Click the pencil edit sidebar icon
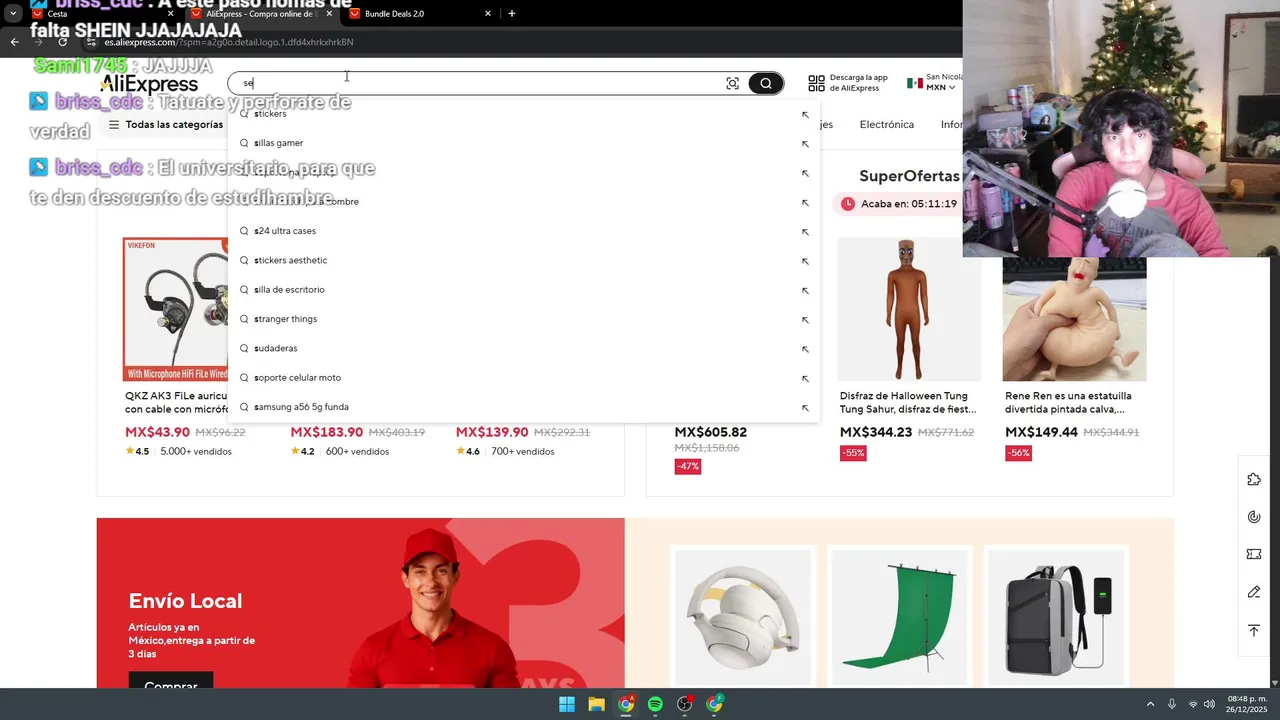The height and width of the screenshot is (720, 1280). pos(1254,592)
